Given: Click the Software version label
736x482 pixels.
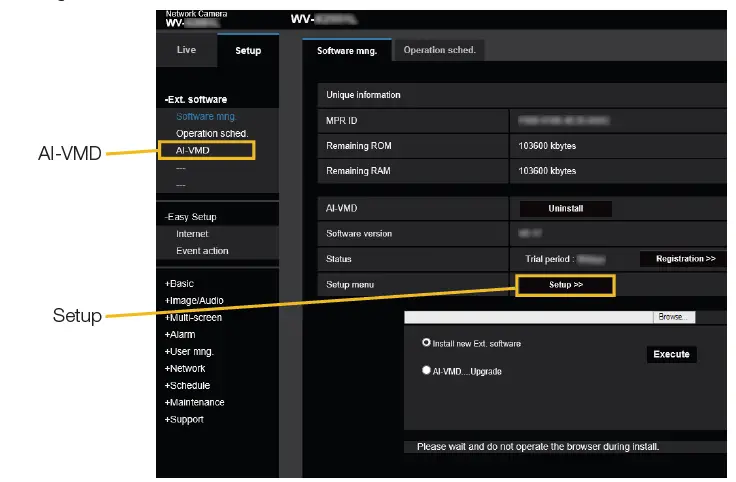Looking at the screenshot, I should [x=359, y=233].
